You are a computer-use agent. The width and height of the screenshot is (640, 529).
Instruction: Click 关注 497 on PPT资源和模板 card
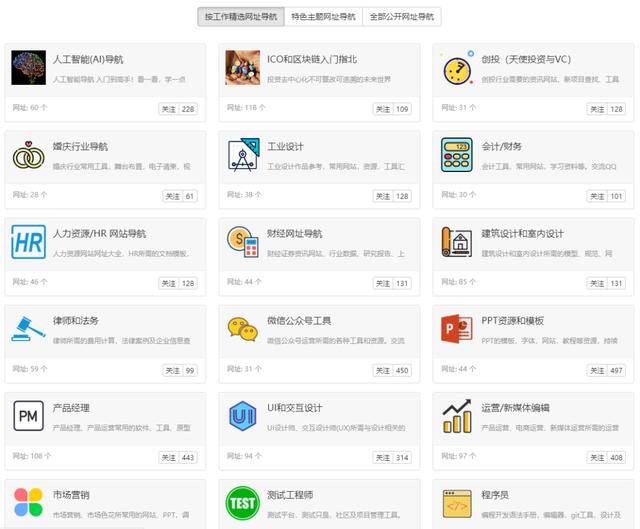point(606,371)
